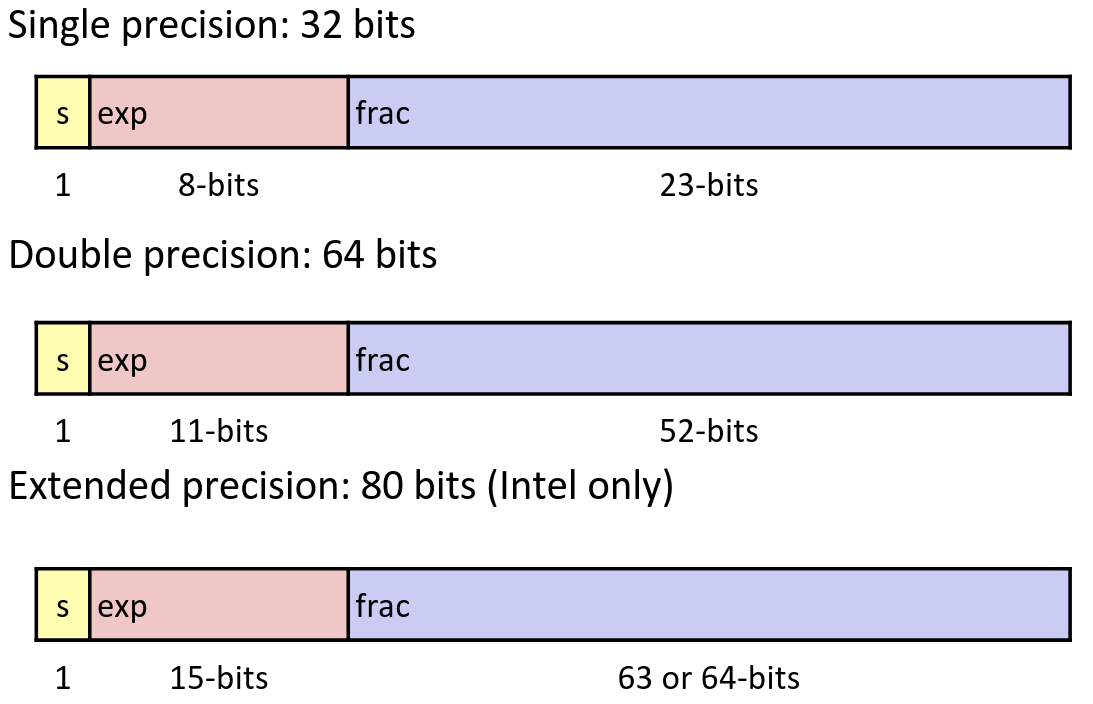Click the blue frac field of extended precision
The image size is (1093, 704).
click(x=710, y=604)
